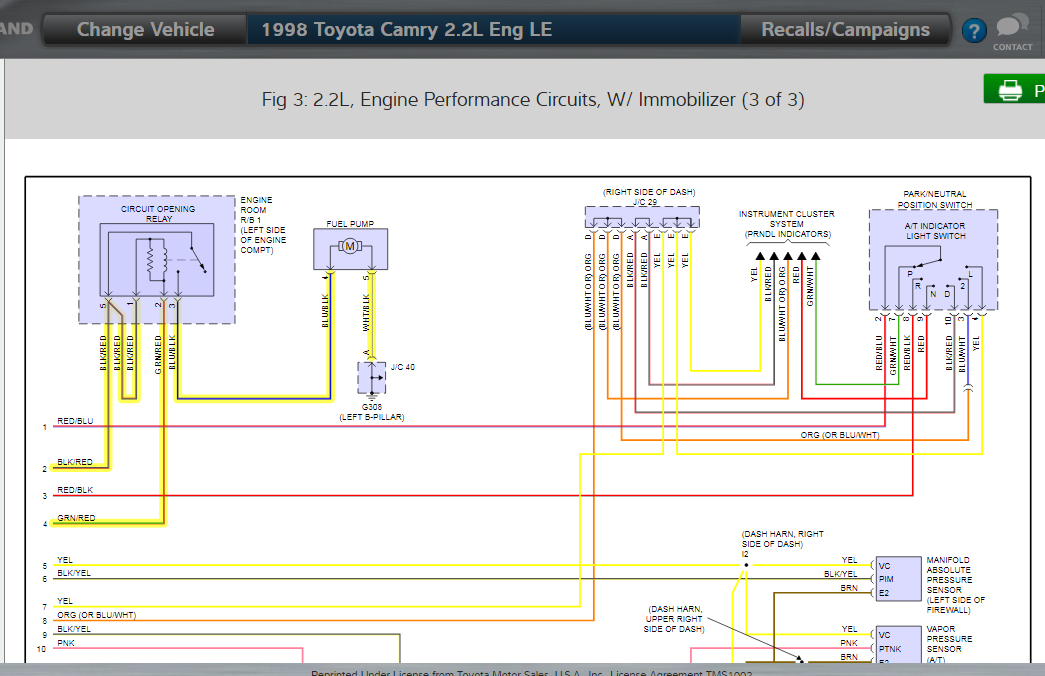Click the Vapor Pressure Sensor connector box
This screenshot has height=676, width=1045.
click(897, 644)
